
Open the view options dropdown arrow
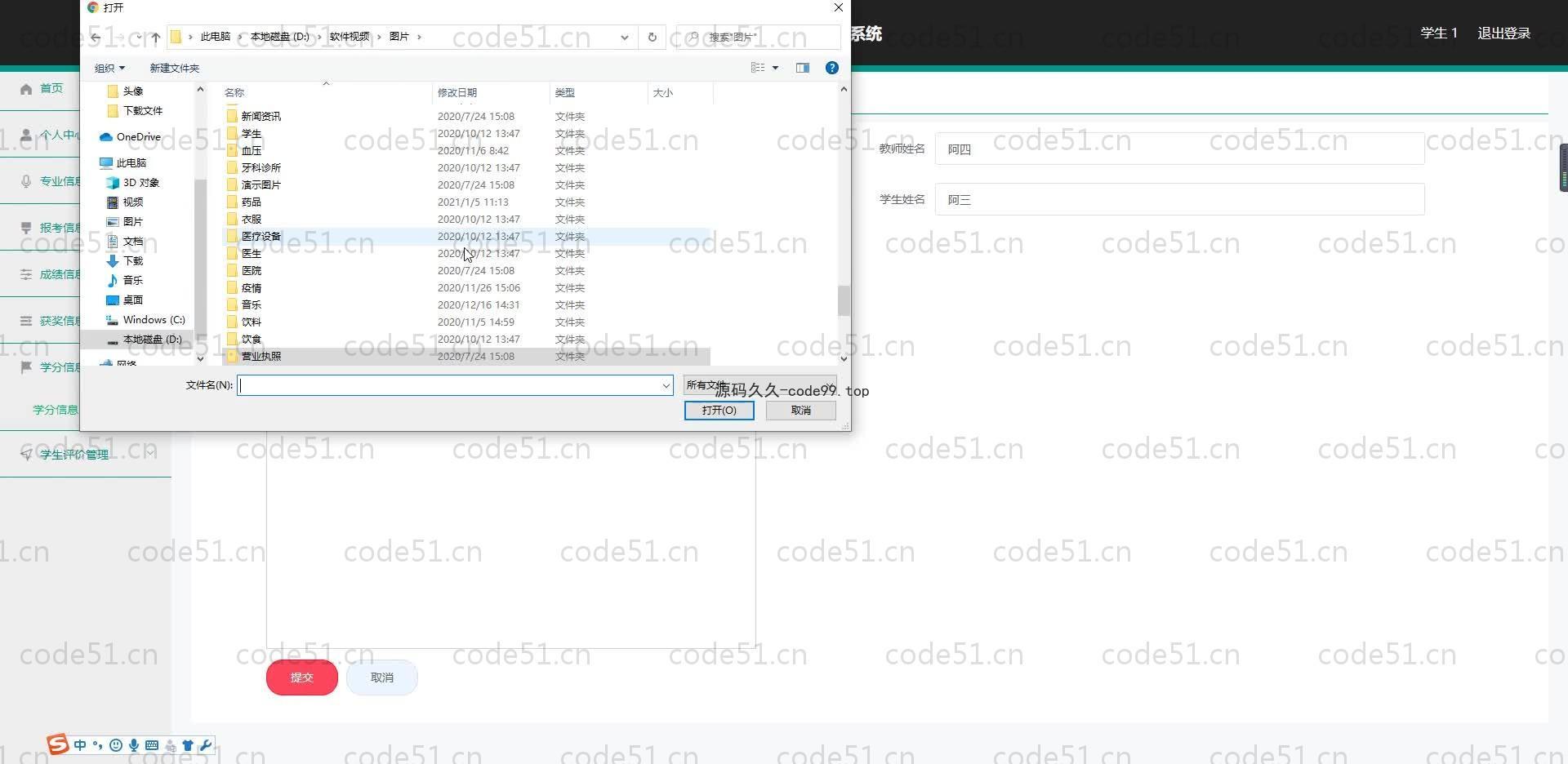tap(776, 68)
